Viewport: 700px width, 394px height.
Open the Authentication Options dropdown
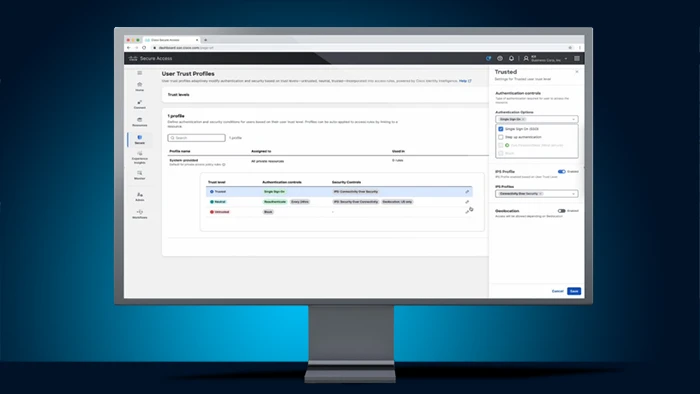(x=537, y=119)
